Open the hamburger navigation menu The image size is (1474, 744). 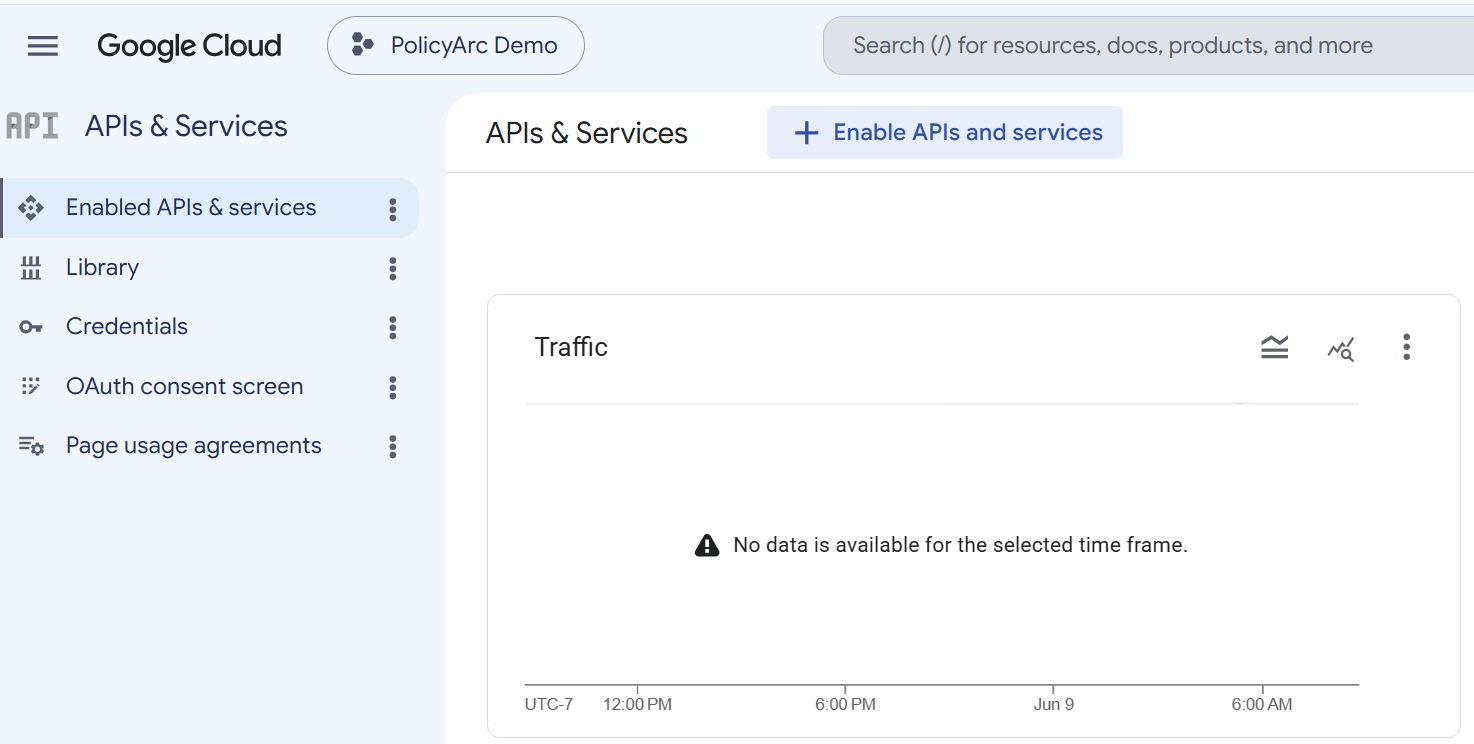click(x=42, y=46)
